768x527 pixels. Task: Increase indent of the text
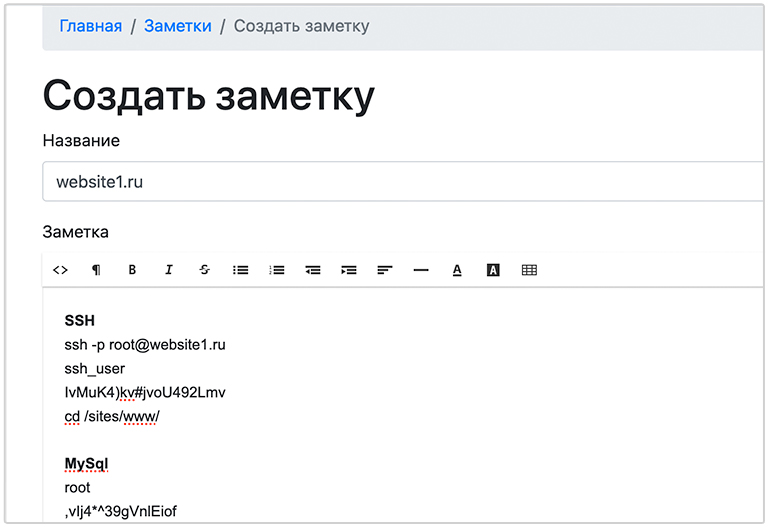(349, 270)
